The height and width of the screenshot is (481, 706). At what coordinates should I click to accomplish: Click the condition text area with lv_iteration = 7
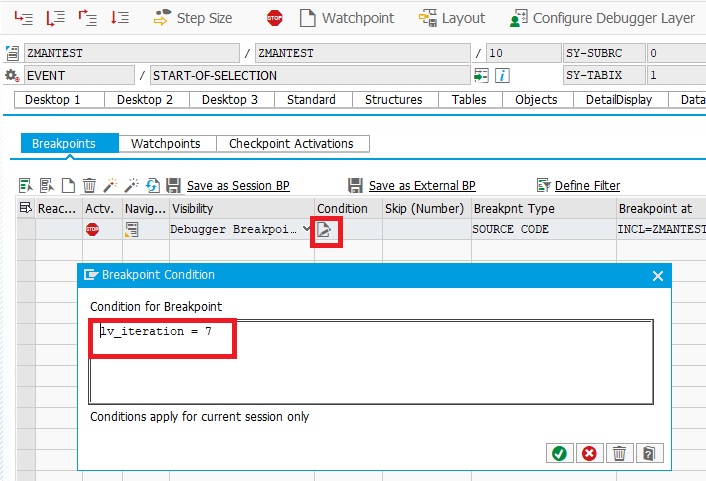(x=371, y=362)
